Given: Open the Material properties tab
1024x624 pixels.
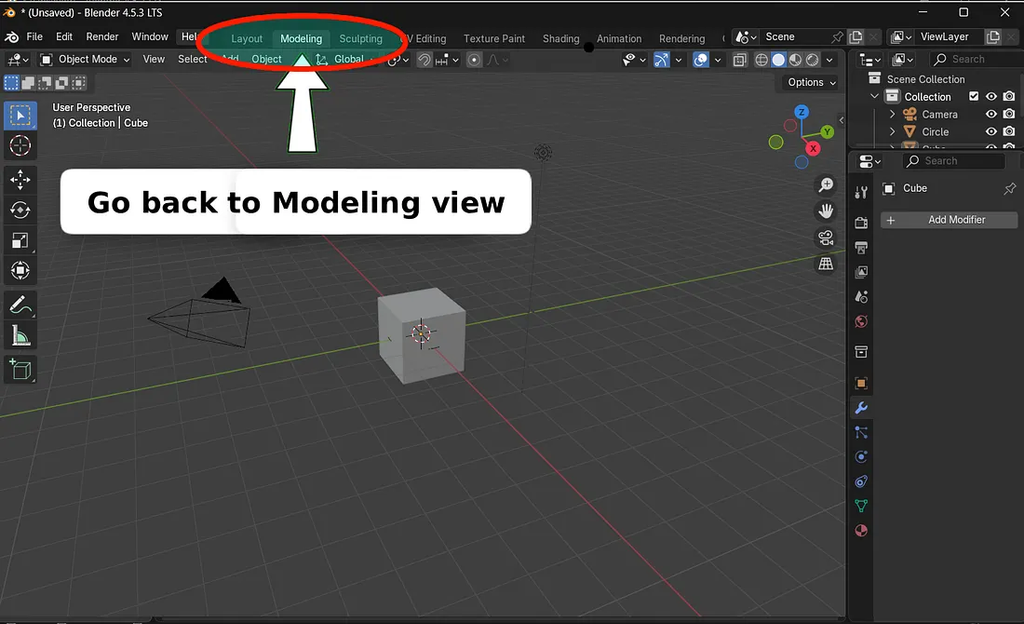Looking at the screenshot, I should 859,531.
